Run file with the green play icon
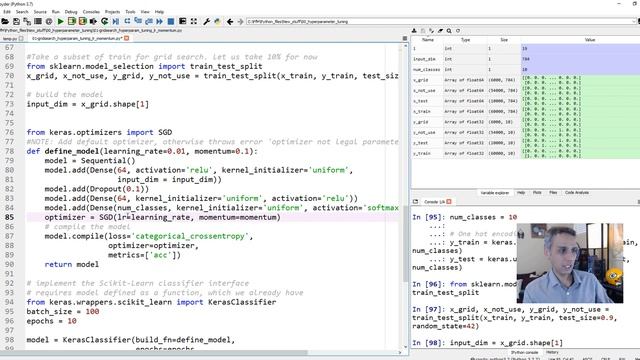The image size is (640, 360). [60, 21]
